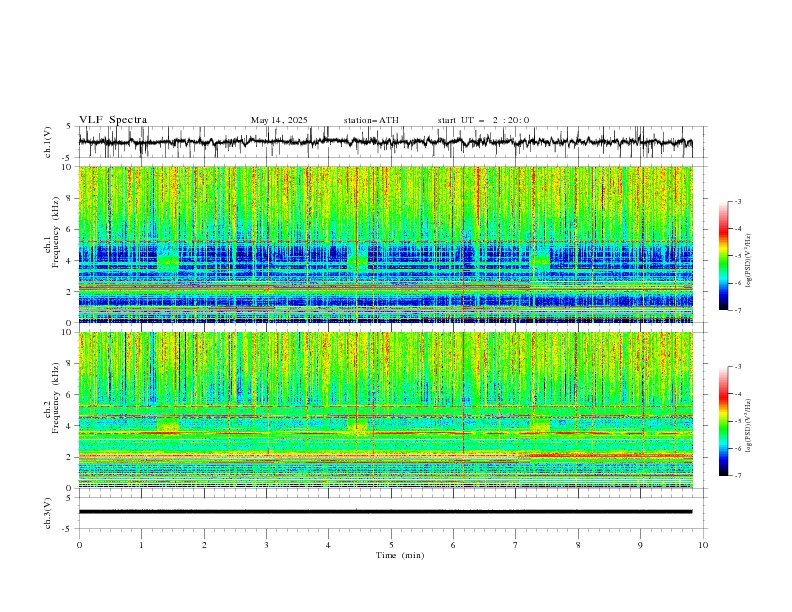The image size is (792, 612).
Task: Click the time axis tick label 8
Action: (578, 545)
